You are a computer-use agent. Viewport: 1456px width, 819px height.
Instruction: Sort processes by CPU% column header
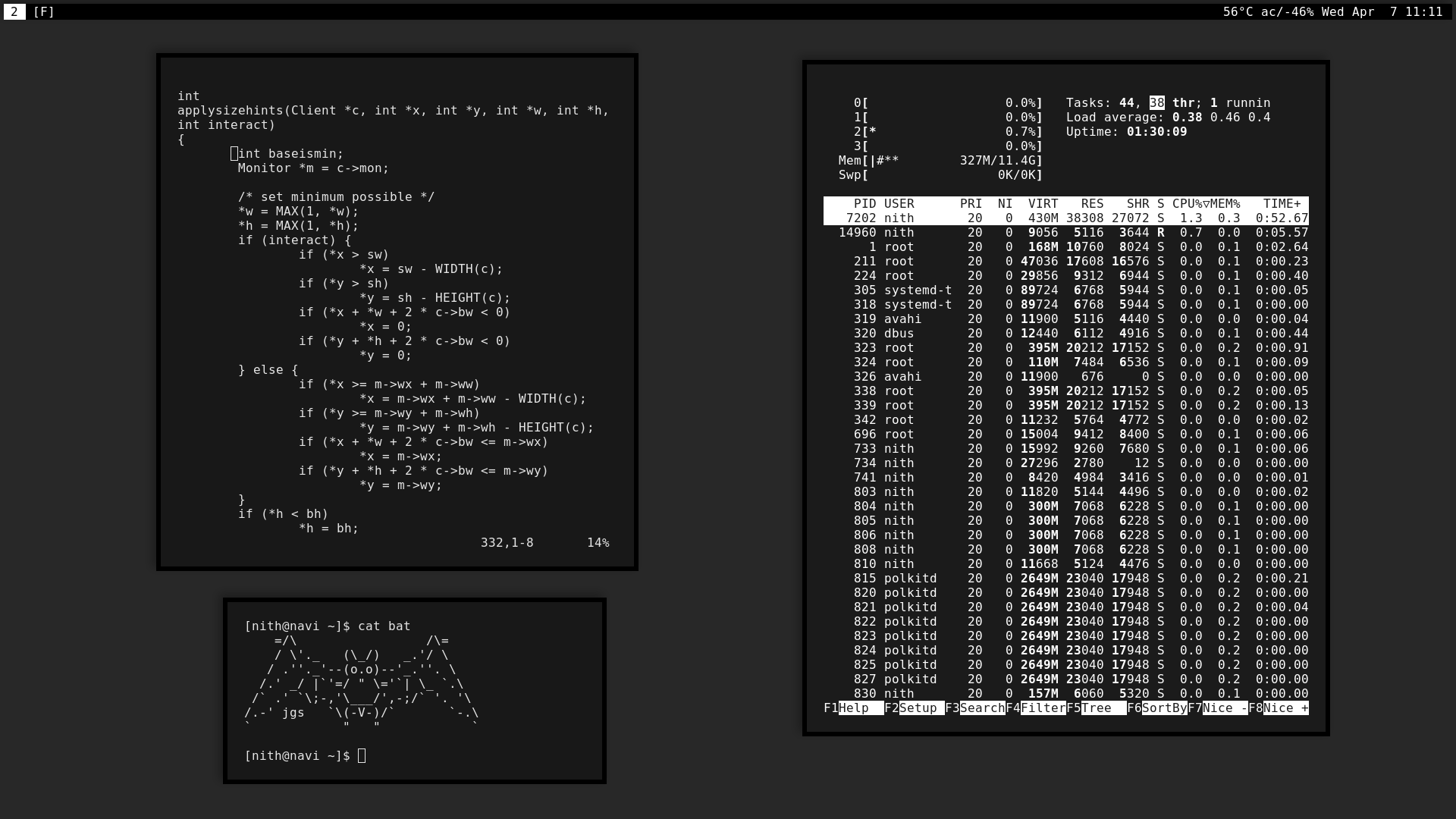1189,204
